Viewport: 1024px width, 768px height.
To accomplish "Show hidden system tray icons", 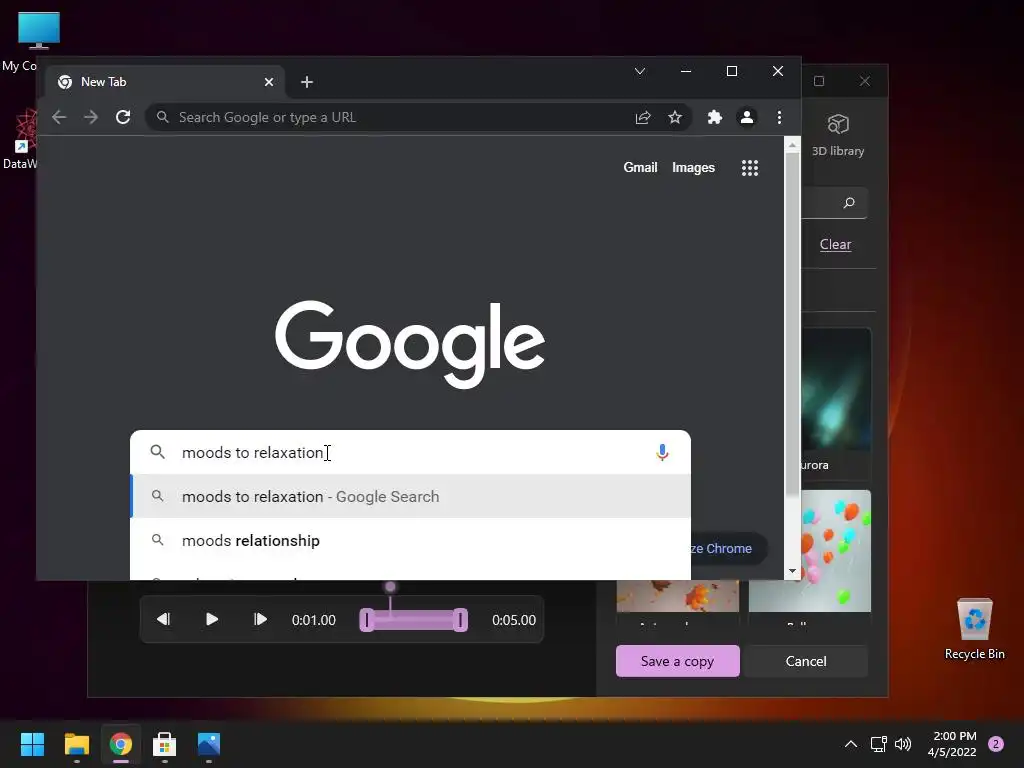I will pos(850,744).
